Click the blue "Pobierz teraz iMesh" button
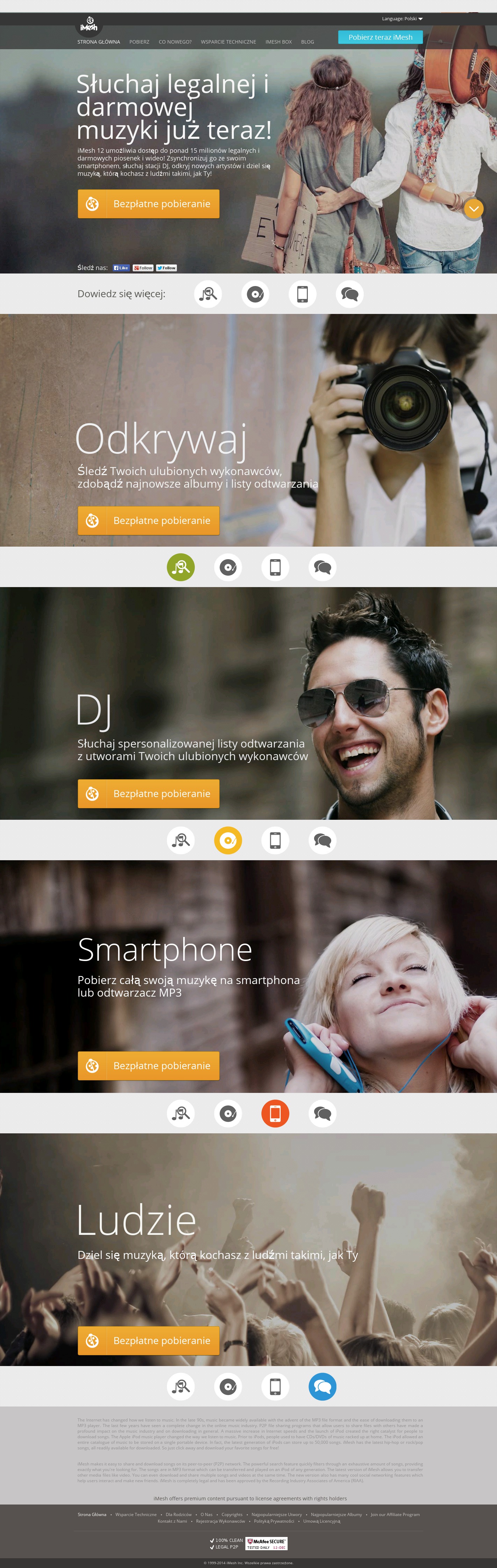Viewport: 497px width, 1568px height. pyautogui.click(x=380, y=37)
